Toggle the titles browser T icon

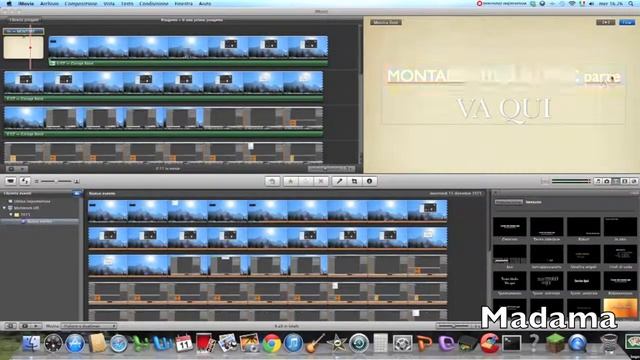[x=616, y=181]
